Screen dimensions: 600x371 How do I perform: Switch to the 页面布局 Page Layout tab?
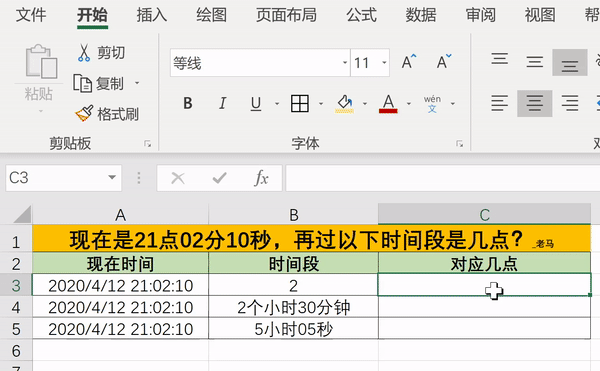click(286, 15)
